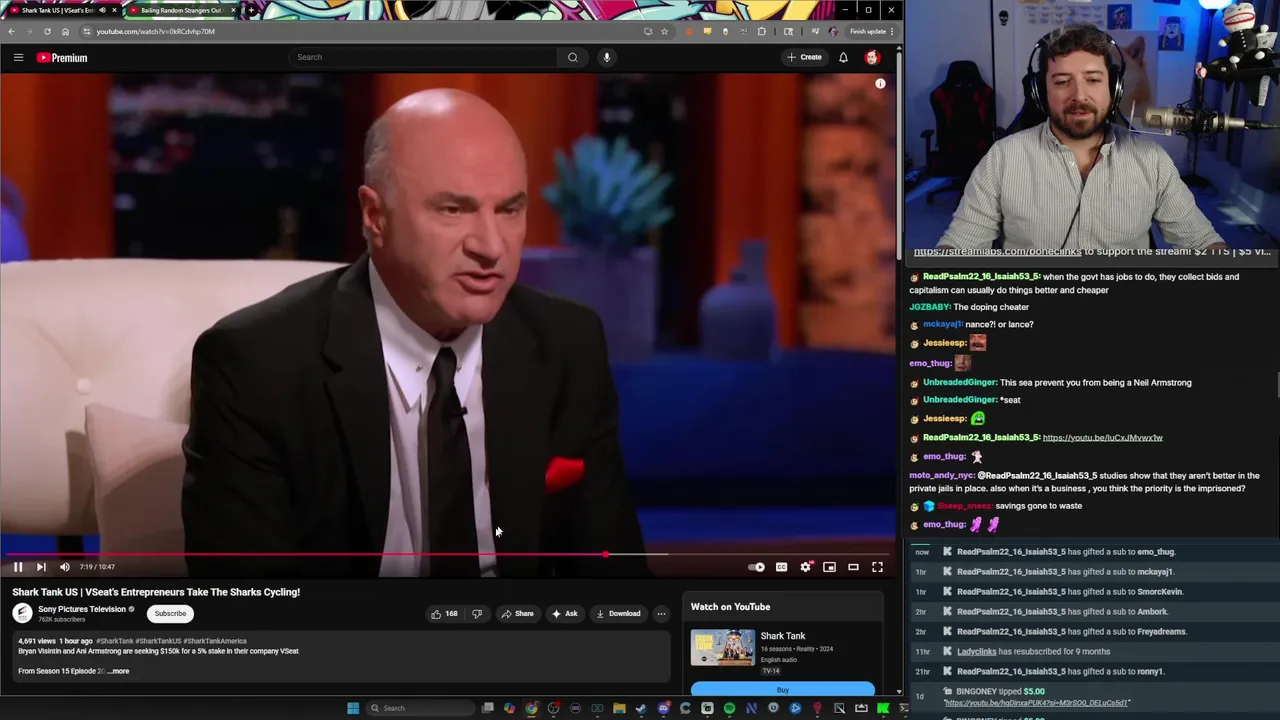
Task: Click the streamlabs.com donation link in chat
Action: 997,252
